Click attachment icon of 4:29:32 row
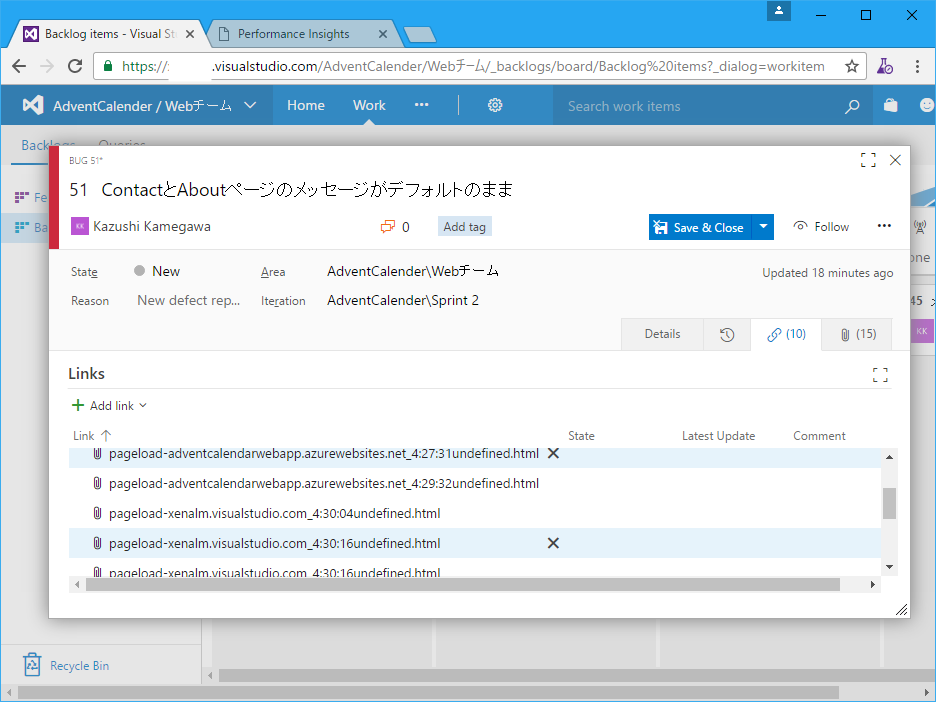The image size is (936, 702). point(97,484)
